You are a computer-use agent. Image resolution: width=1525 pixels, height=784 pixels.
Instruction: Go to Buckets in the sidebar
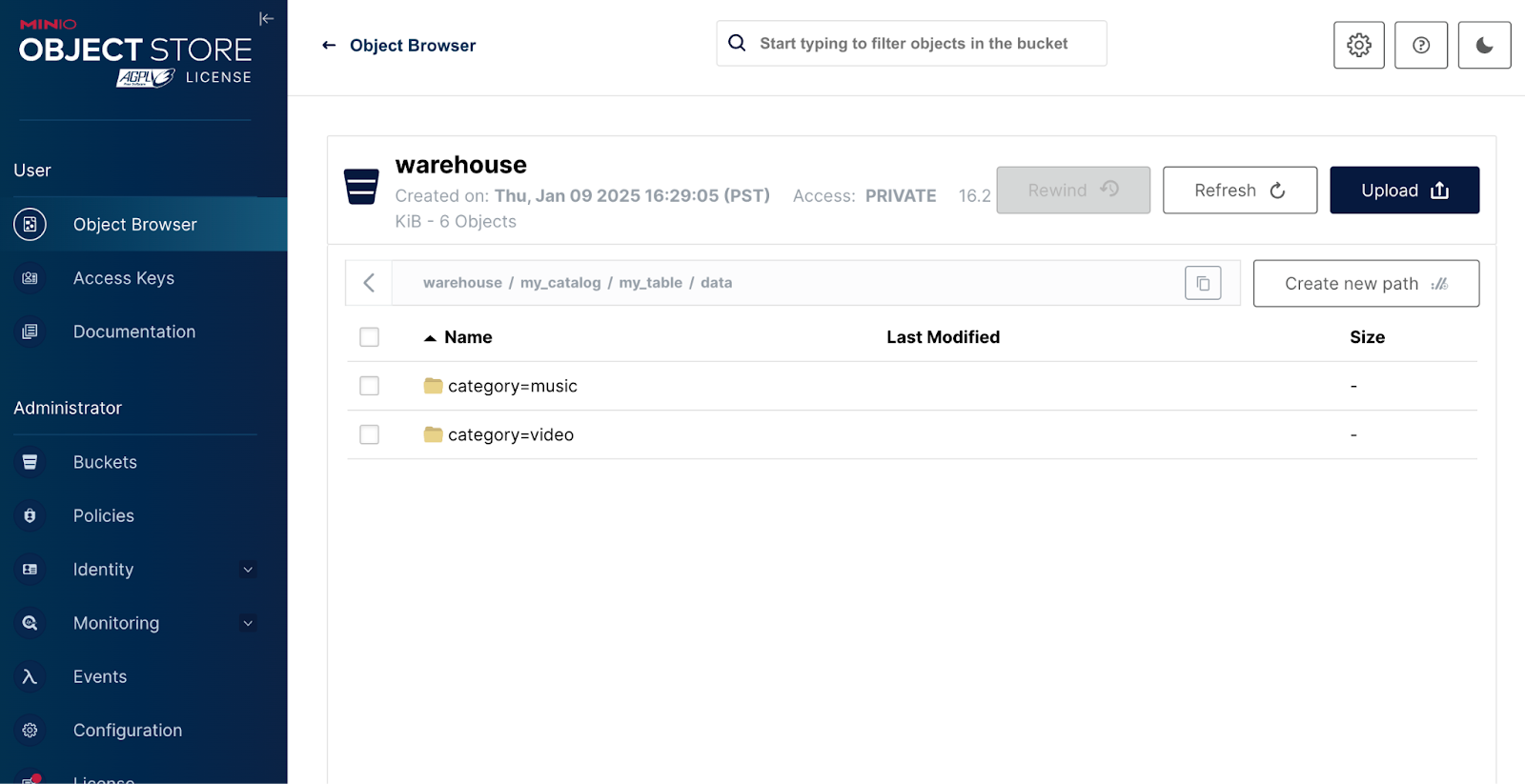[x=105, y=462]
